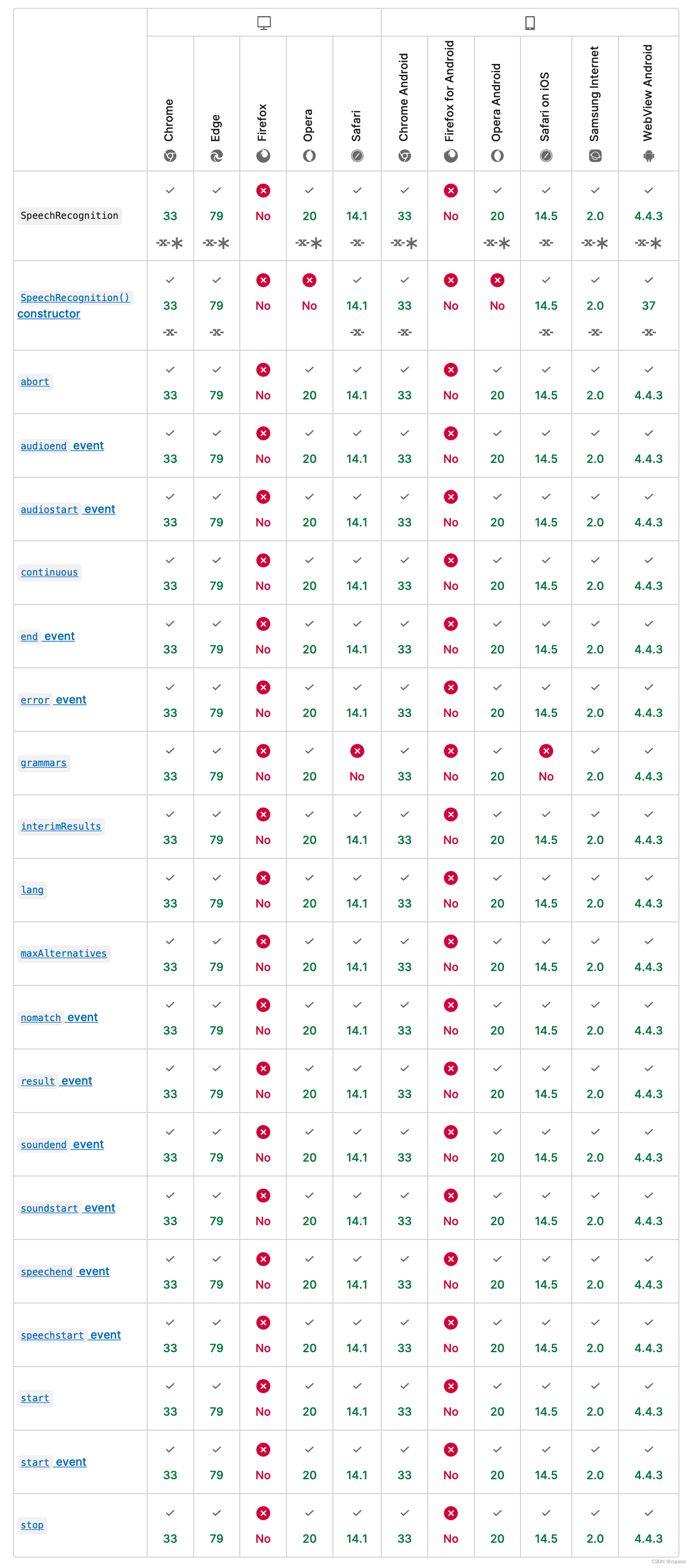Expand WebView Android 37 cell in constructor row
692x1568 pixels.
(x=649, y=305)
